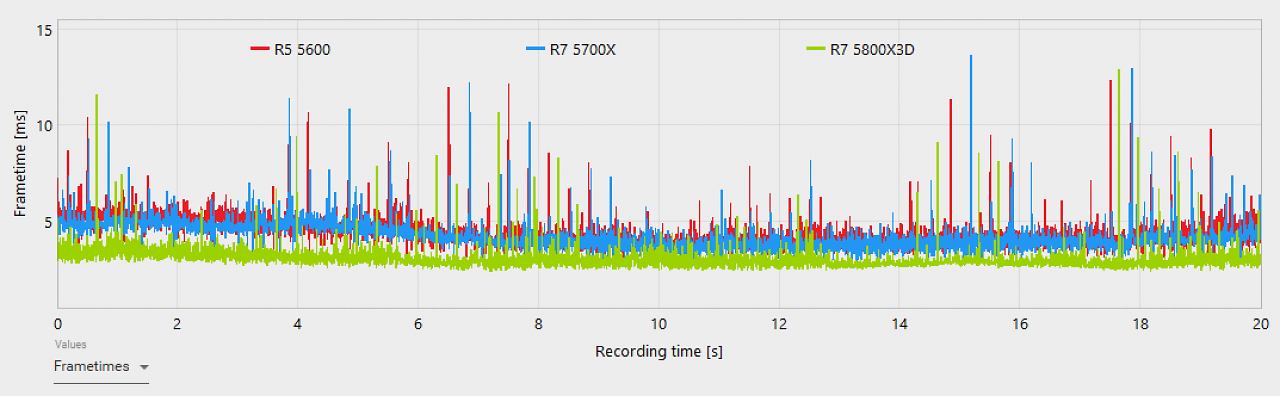Click the Frametime [ms] axis title
Viewport: 1280px width, 396px height.
click(20, 164)
